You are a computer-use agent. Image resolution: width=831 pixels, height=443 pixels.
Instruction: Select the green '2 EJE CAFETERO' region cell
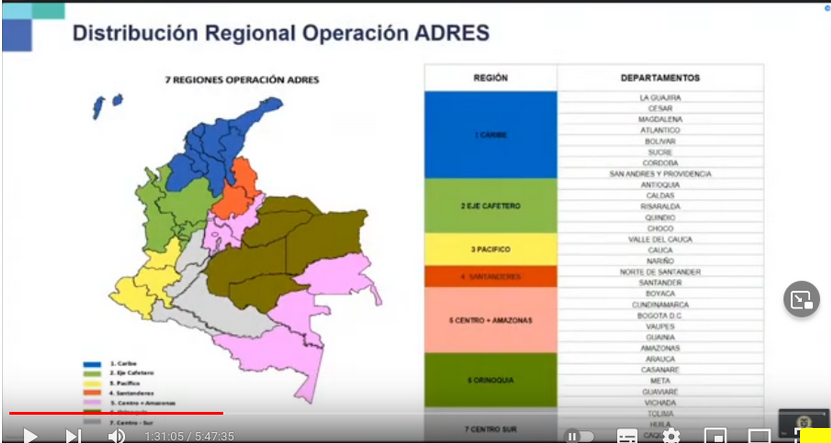coord(491,206)
